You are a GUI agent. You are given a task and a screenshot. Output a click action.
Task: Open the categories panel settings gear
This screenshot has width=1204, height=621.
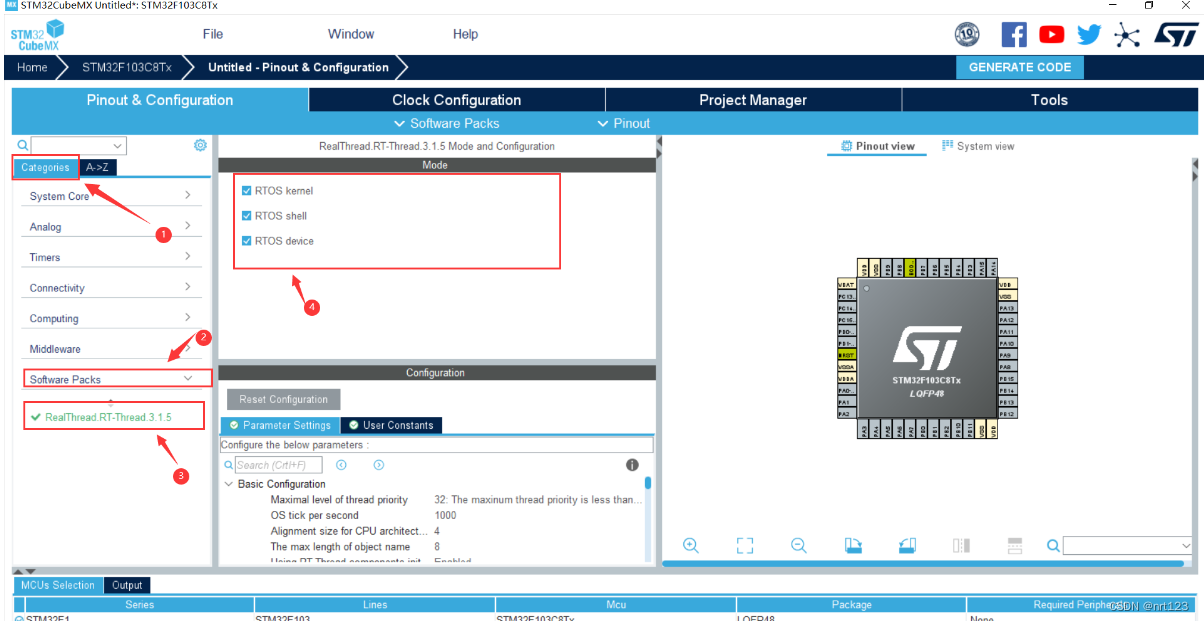tap(200, 145)
